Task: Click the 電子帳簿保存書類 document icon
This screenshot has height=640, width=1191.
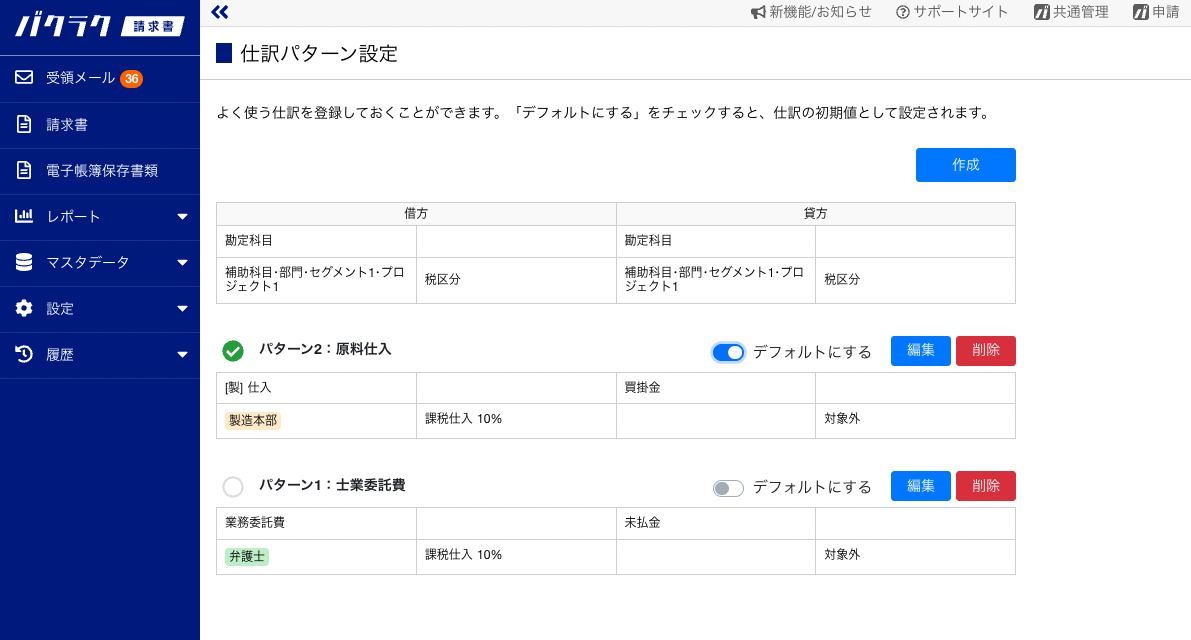Action: point(24,170)
